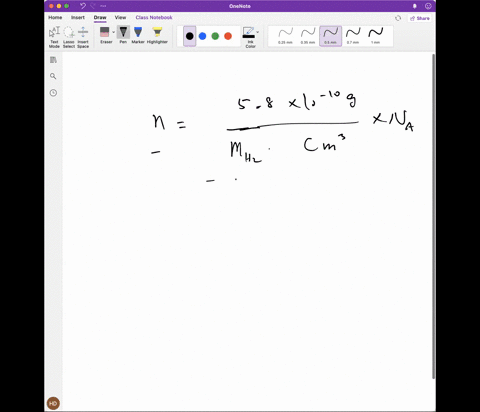This screenshot has width=480, height=412.
Task: Open the feedback smiley icon
Action: (428, 6)
